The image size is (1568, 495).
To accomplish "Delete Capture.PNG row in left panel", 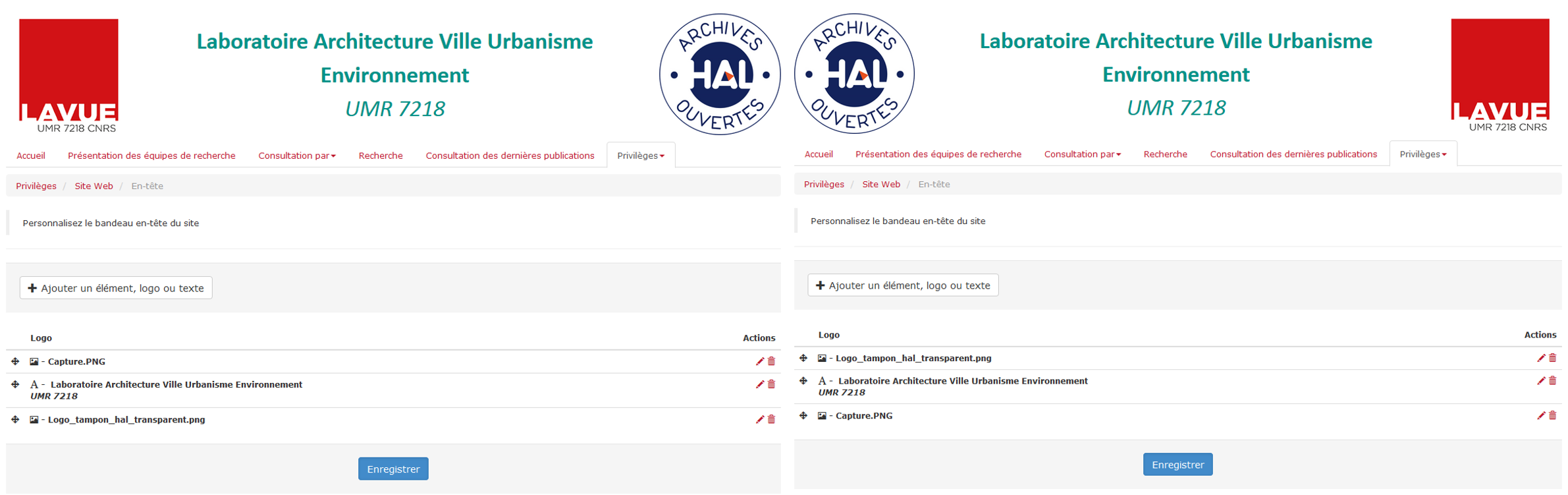I will click(x=771, y=361).
